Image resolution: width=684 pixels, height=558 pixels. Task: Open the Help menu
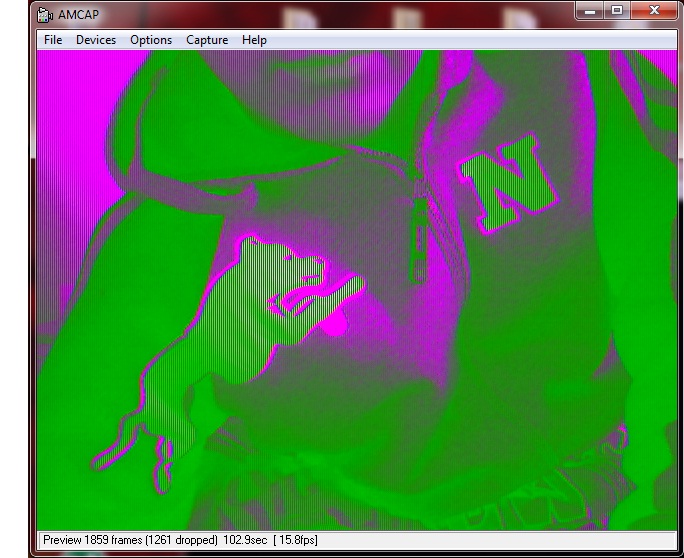[x=254, y=40]
